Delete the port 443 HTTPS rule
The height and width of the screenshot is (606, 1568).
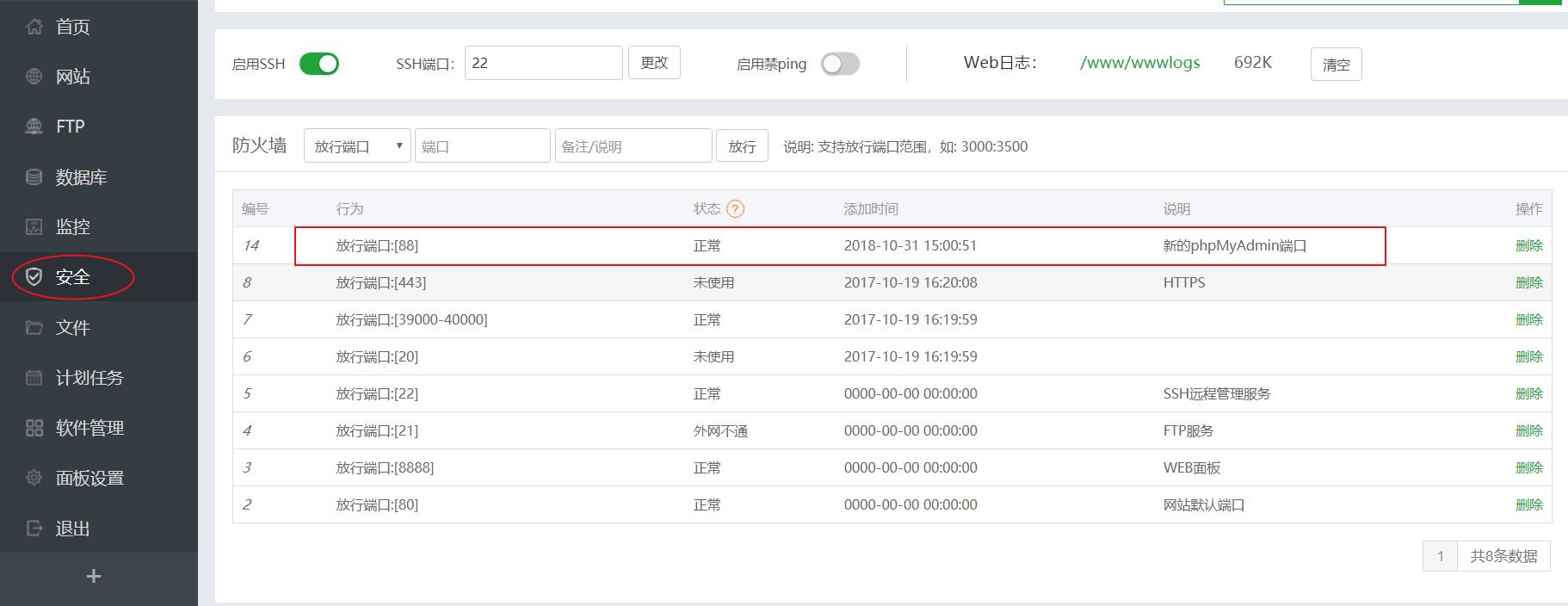[1529, 282]
